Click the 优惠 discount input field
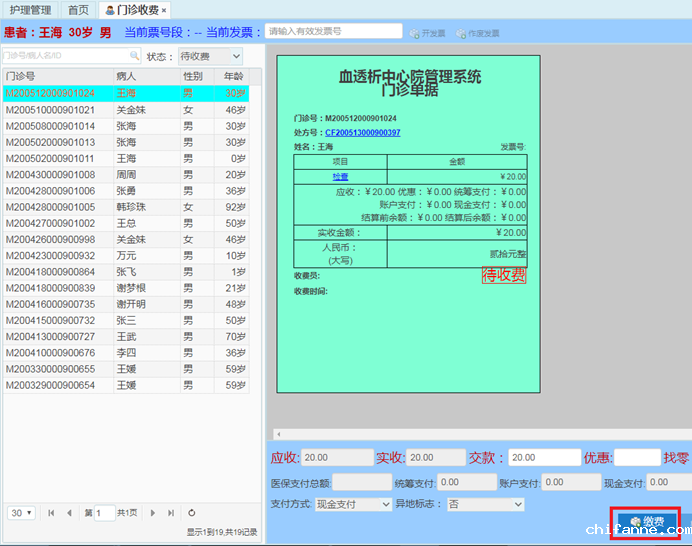This screenshot has width=692, height=546. click(637, 457)
